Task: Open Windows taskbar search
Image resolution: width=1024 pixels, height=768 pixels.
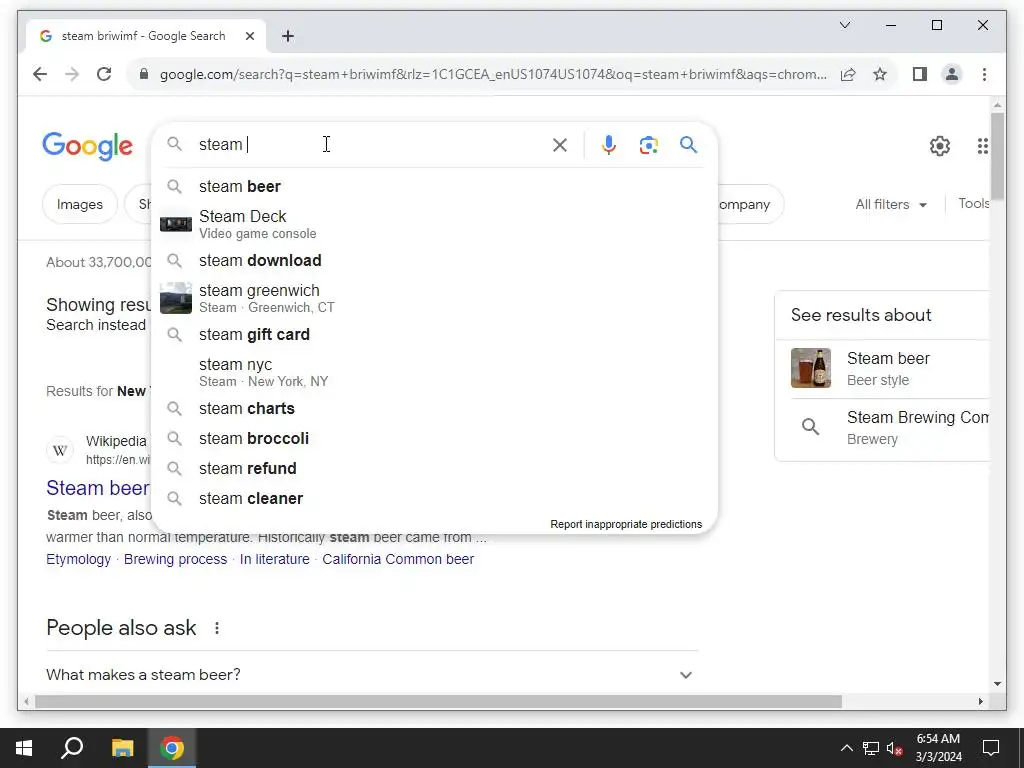Action: click(72, 748)
